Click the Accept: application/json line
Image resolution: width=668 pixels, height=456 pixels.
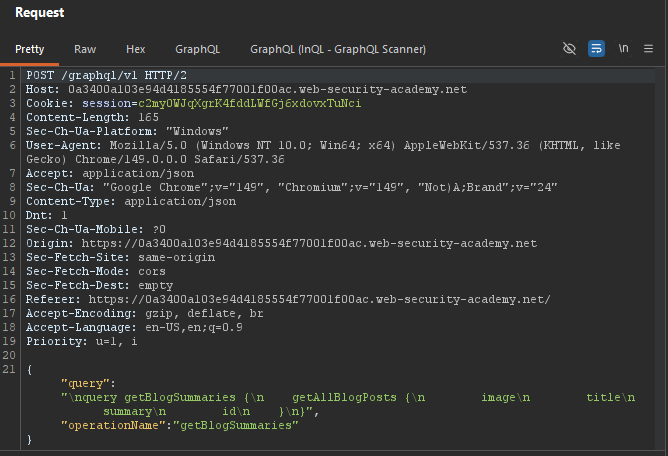click(x=110, y=173)
